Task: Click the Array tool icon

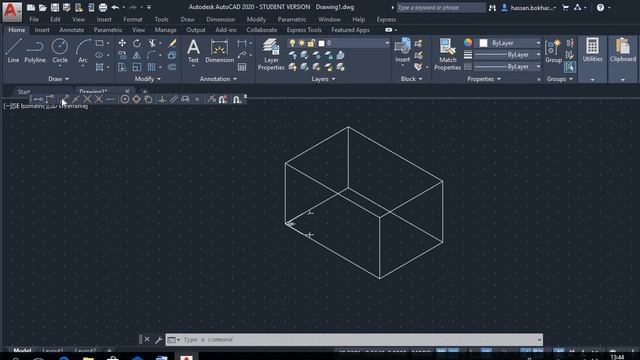Action: pyautogui.click(x=152, y=67)
